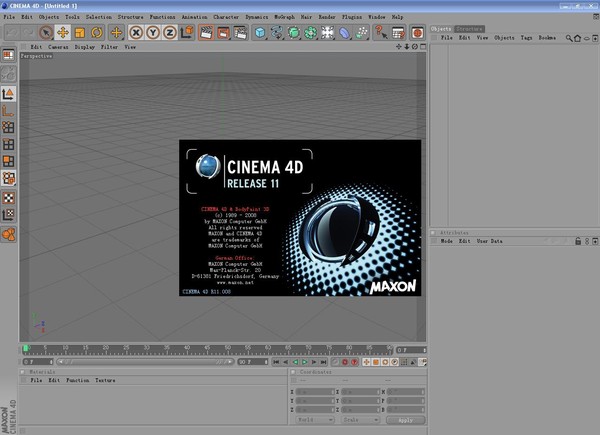Switch to the Structure tab

coord(470,29)
